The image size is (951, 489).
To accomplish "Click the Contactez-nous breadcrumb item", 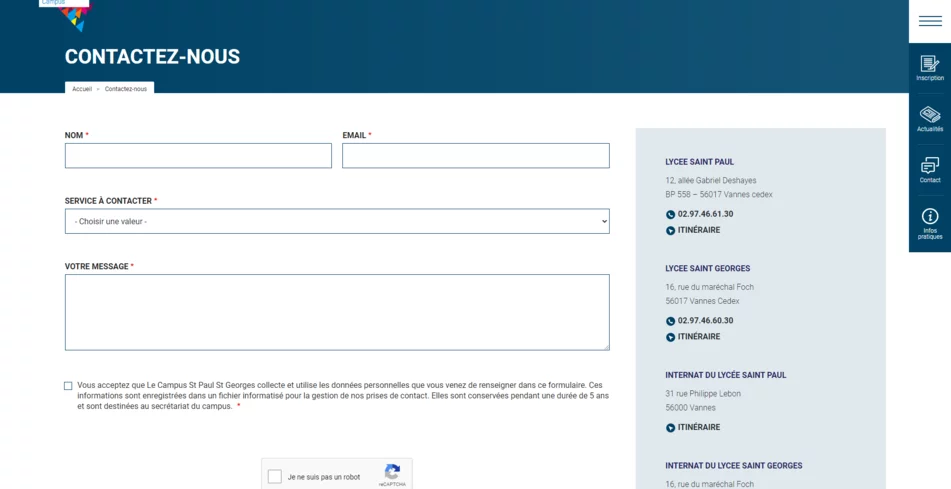I will click(126, 89).
